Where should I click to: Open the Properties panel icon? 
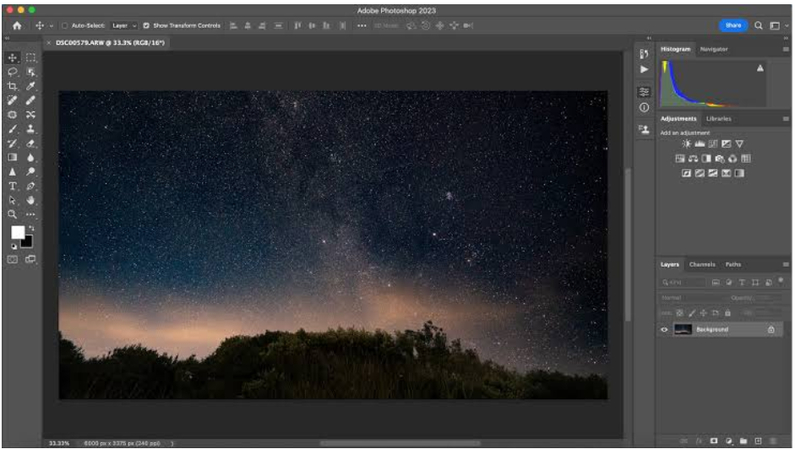[x=644, y=92]
